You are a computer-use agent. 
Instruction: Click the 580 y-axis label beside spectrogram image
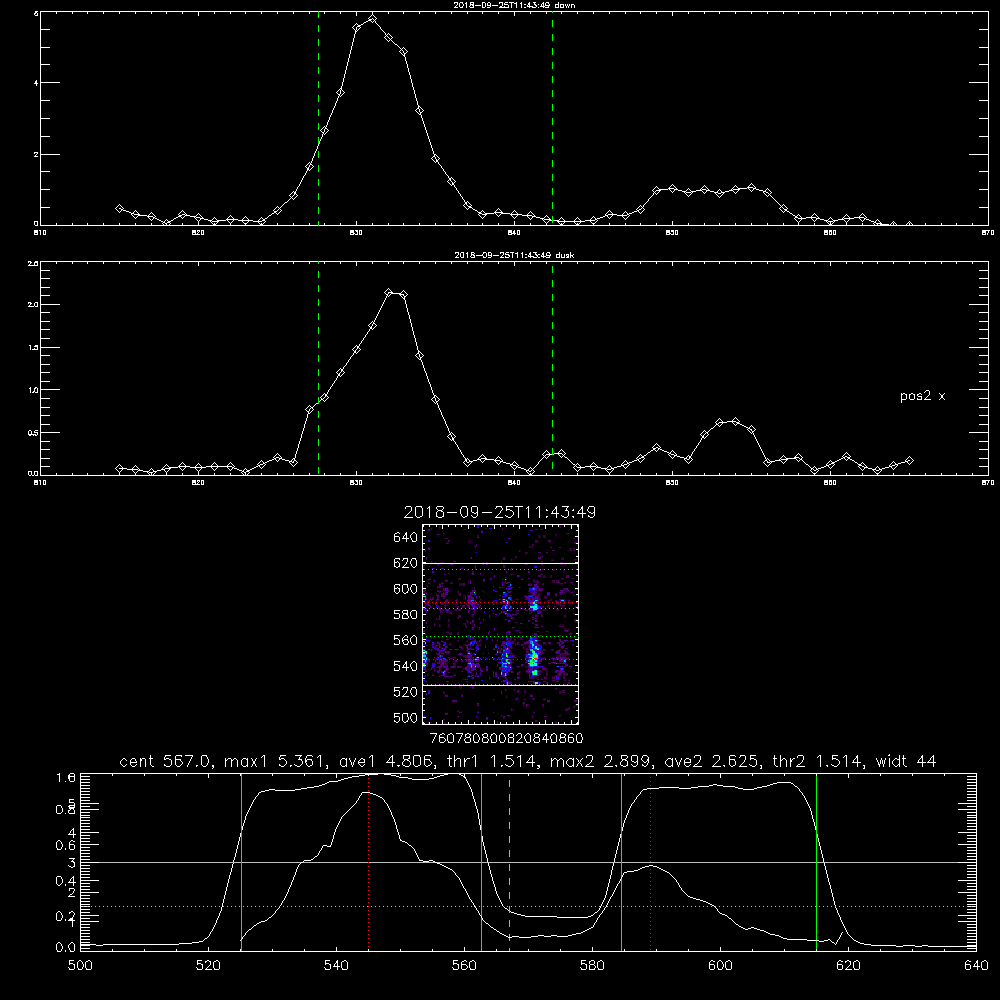[x=406, y=615]
